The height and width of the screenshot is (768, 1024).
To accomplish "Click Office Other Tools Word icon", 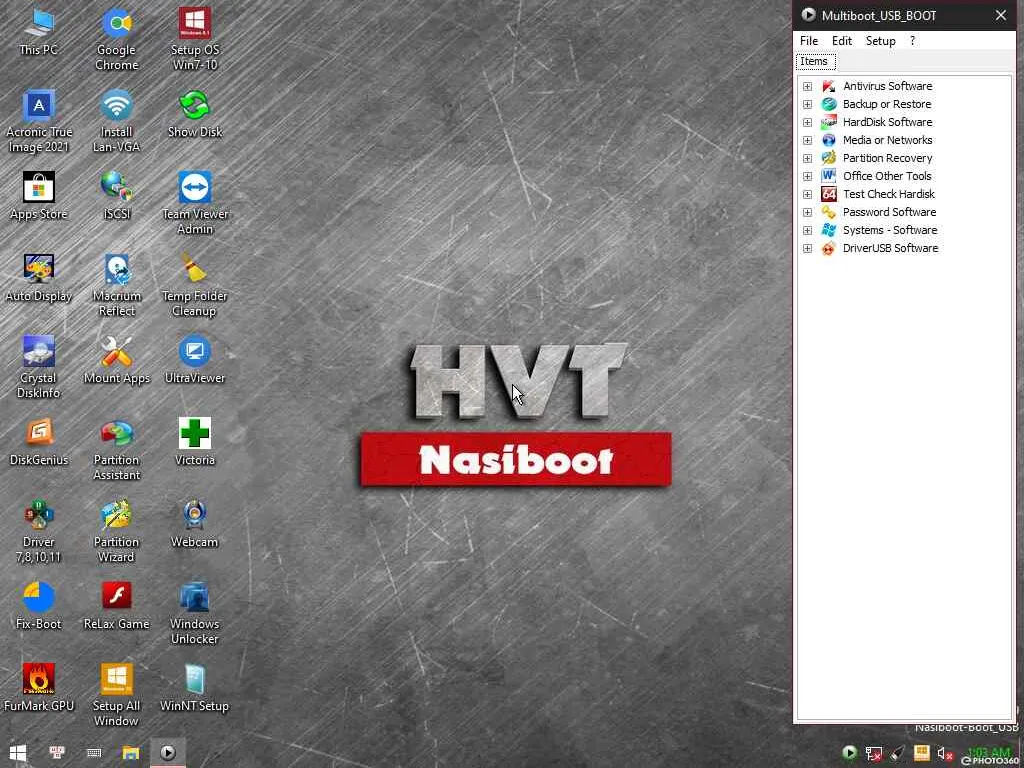I will point(829,176).
